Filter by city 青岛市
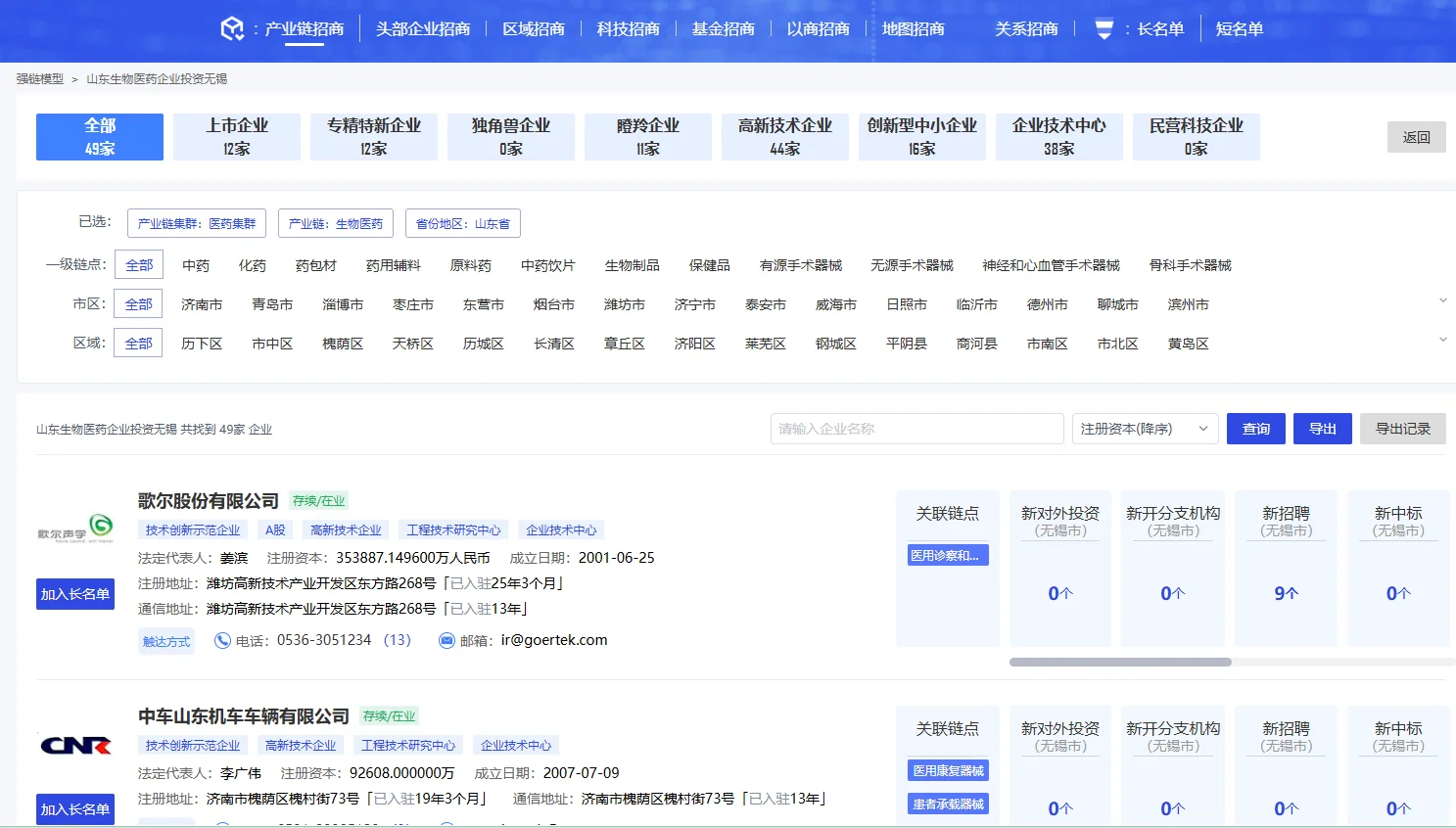This screenshot has height=828, width=1456. click(272, 304)
